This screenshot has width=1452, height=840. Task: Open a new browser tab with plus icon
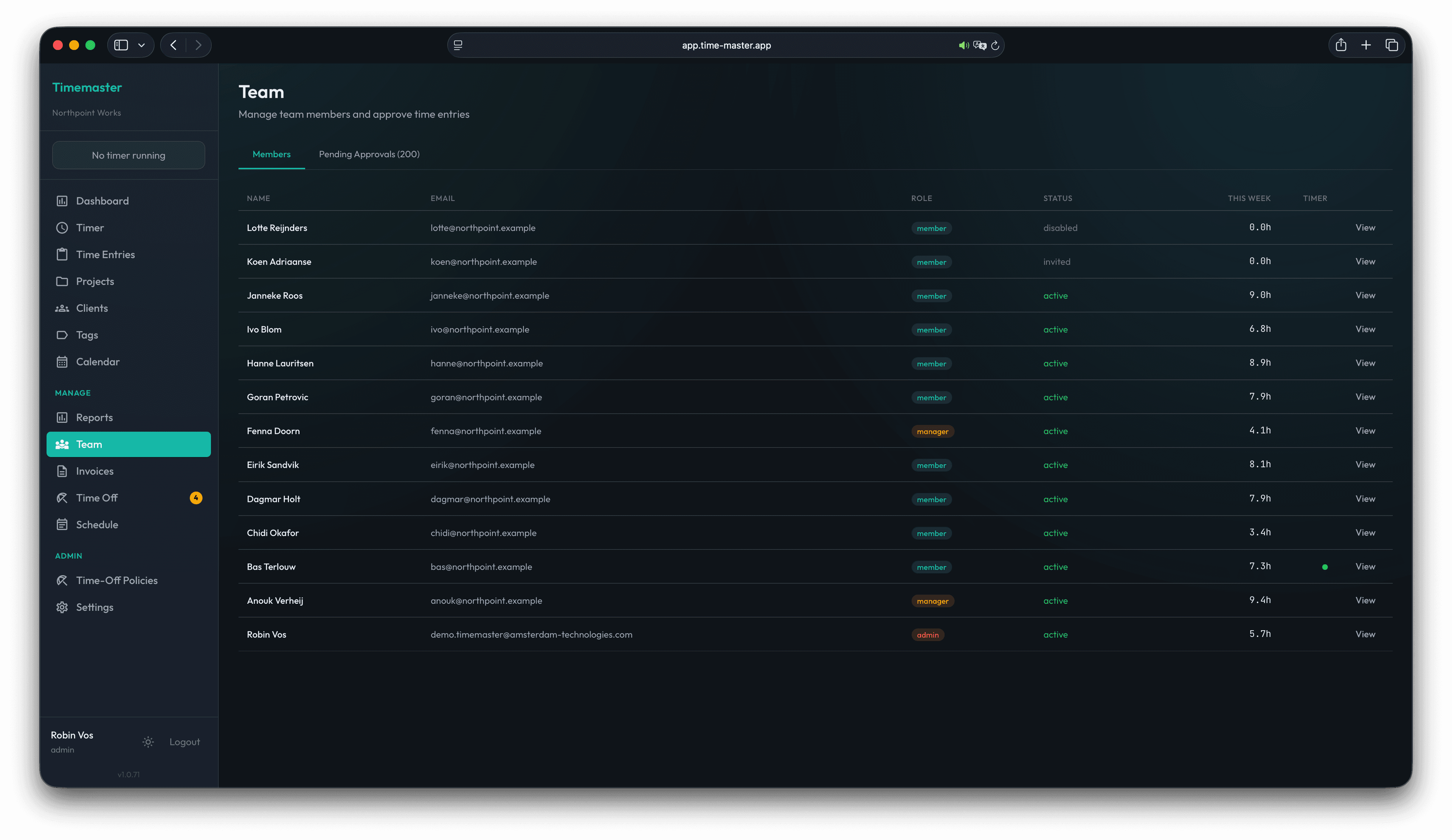pos(1366,45)
